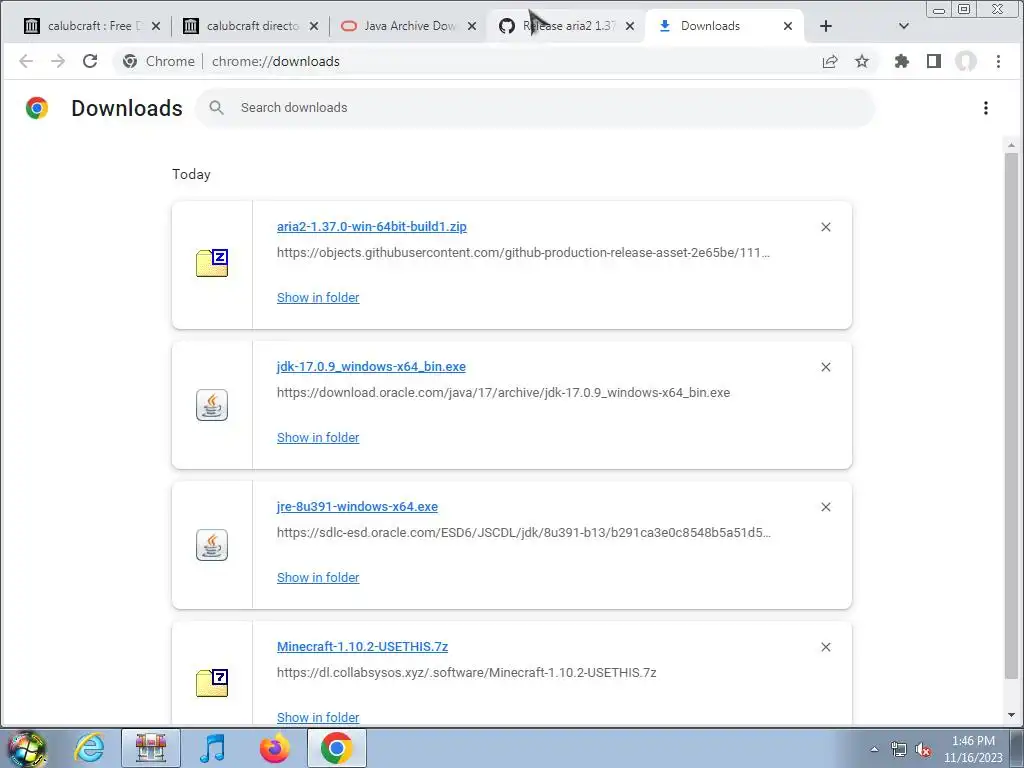Click the scrollbar down arrow
This screenshot has width=1024, height=768.
pyautogui.click(x=1011, y=715)
